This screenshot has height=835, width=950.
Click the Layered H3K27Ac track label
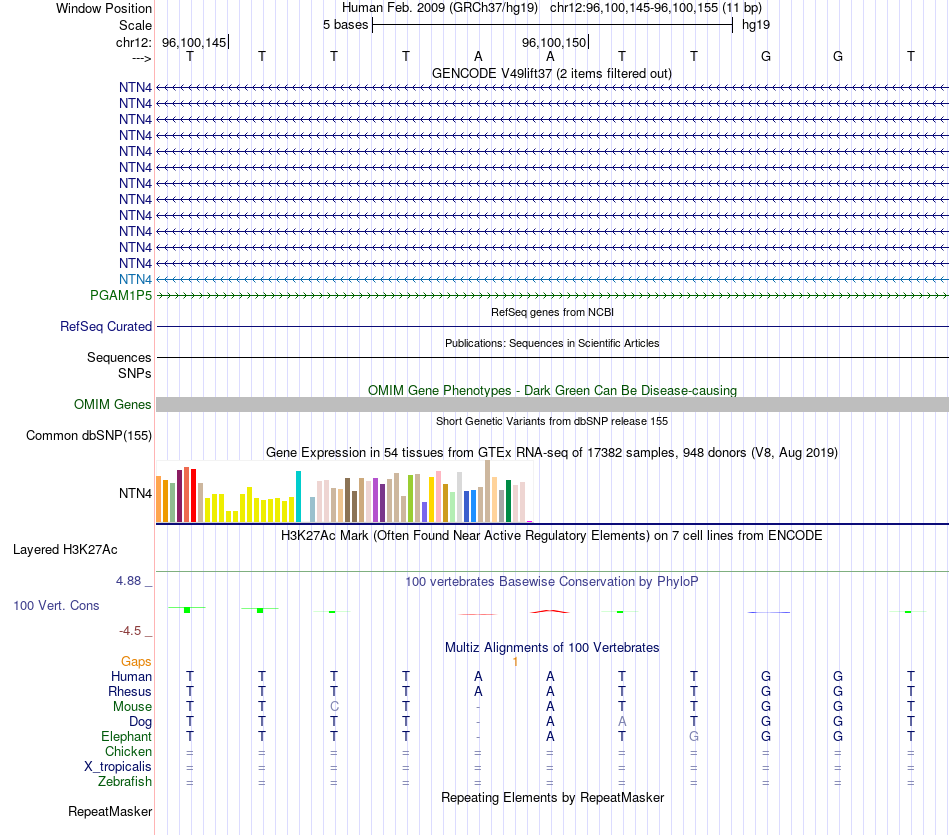coord(65,550)
